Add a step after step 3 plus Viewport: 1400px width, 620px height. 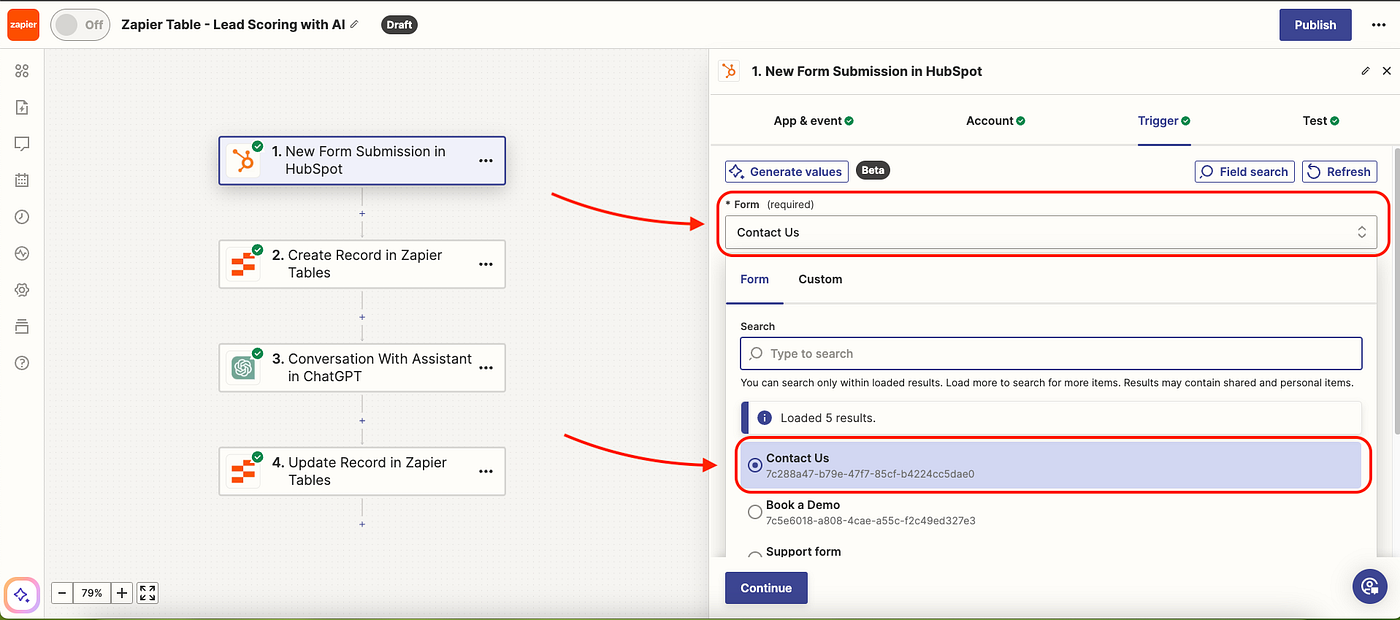[x=362, y=420]
